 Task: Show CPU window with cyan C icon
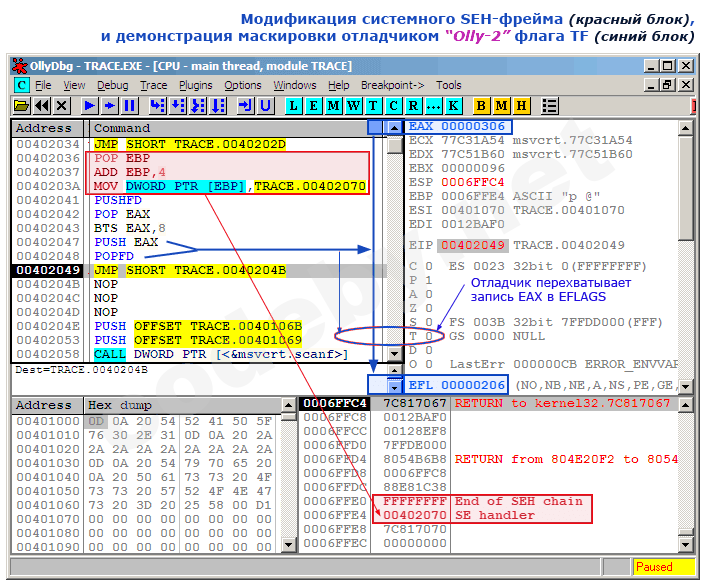tap(393, 106)
